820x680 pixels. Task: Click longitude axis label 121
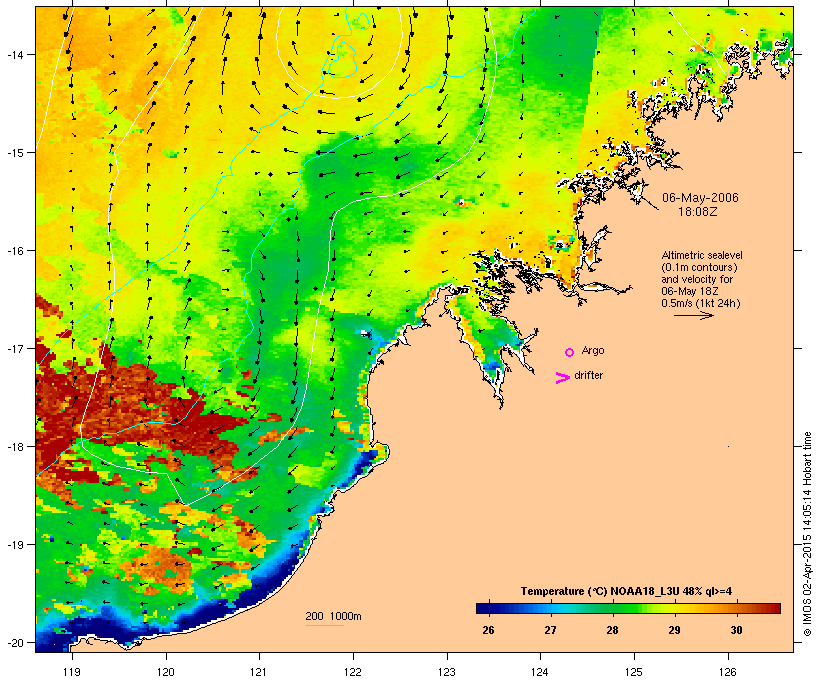click(259, 672)
